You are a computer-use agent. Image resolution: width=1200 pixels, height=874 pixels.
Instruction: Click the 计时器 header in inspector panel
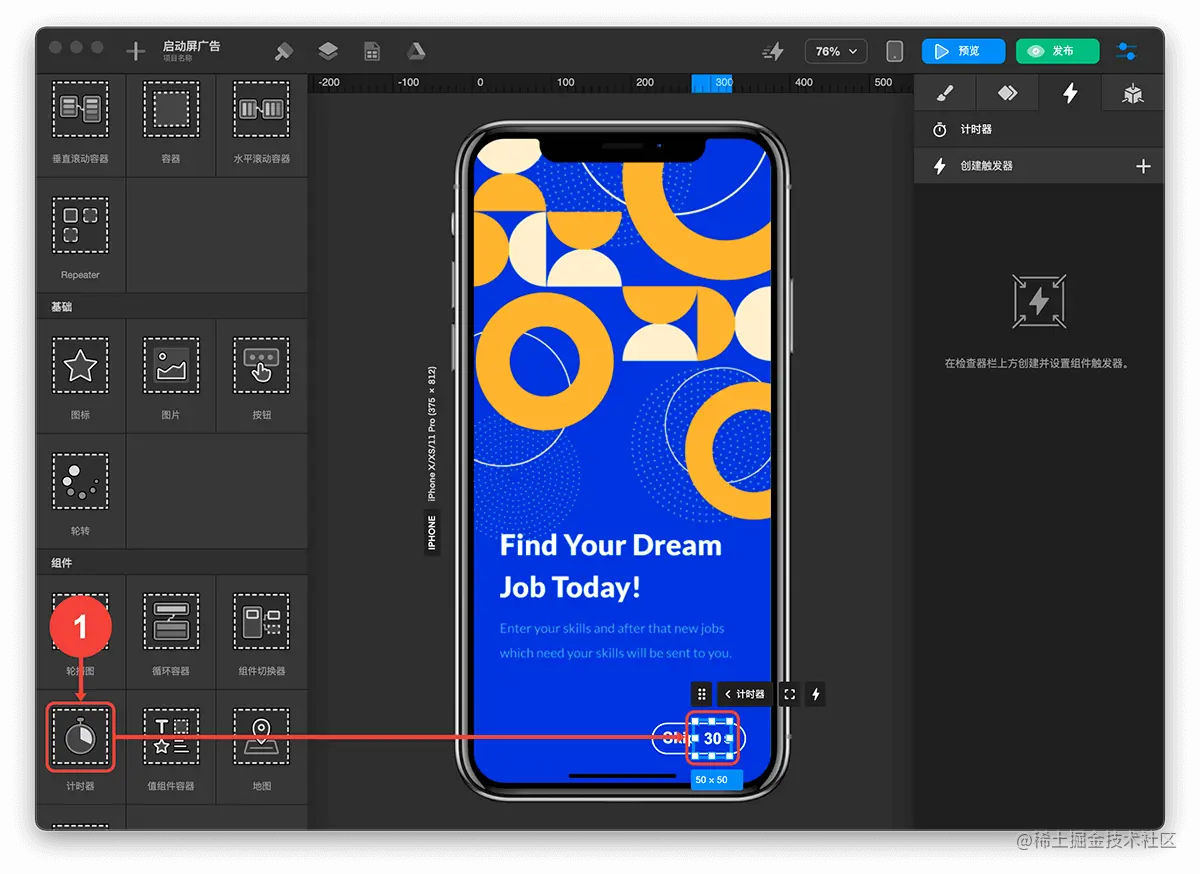coord(1039,130)
